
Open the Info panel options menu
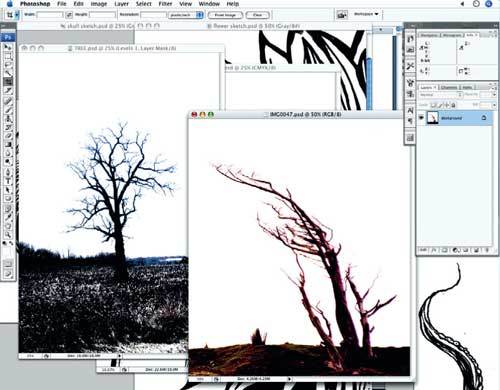494,35
